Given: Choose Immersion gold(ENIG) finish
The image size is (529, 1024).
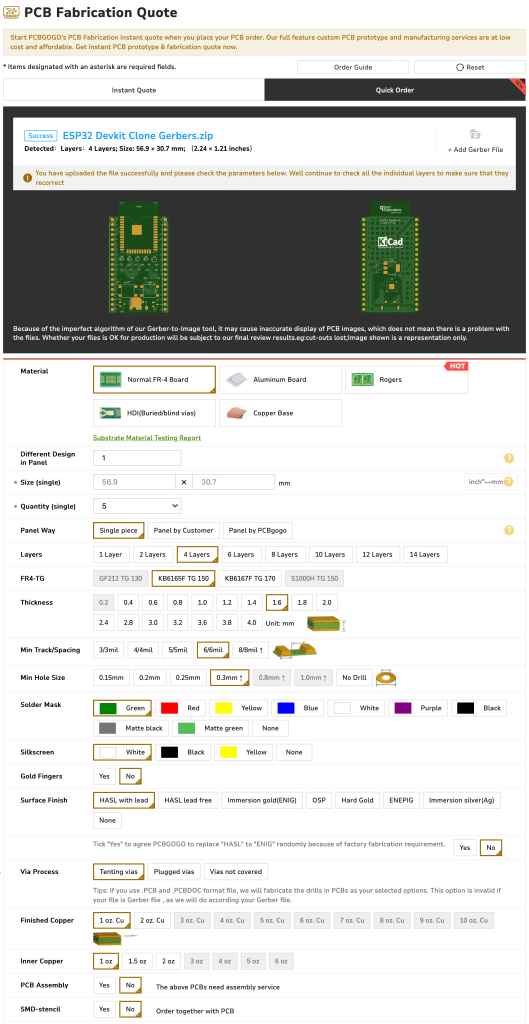Looking at the screenshot, I should (x=262, y=800).
